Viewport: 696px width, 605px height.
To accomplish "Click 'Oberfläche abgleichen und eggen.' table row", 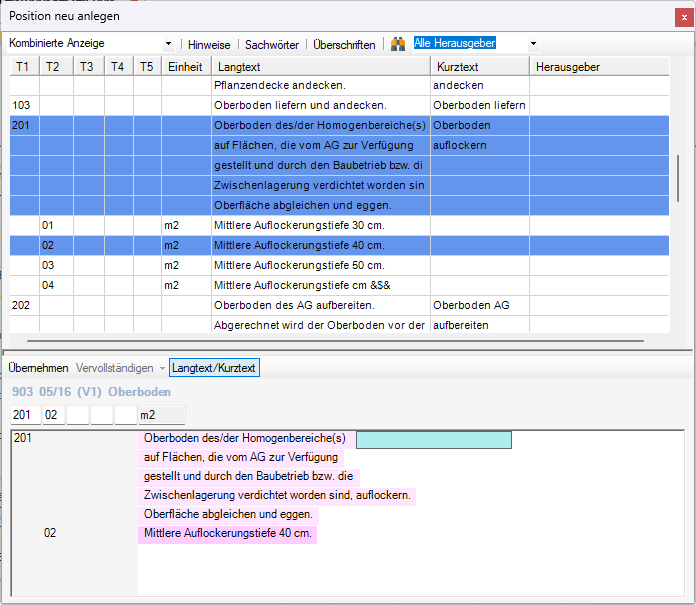I will pos(339,205).
